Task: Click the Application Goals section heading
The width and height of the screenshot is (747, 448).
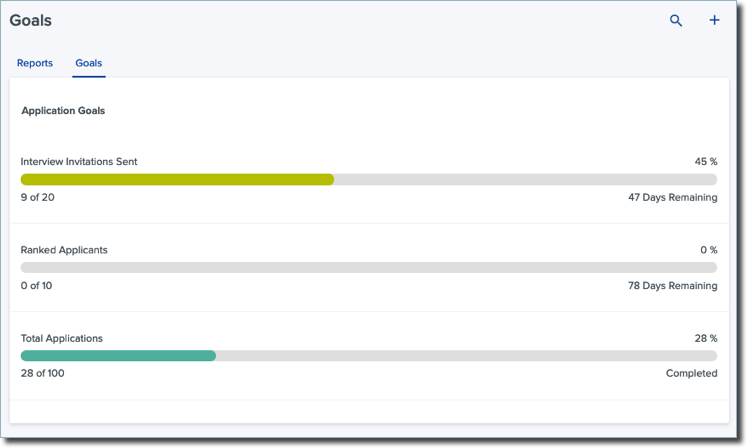Action: coord(63,111)
